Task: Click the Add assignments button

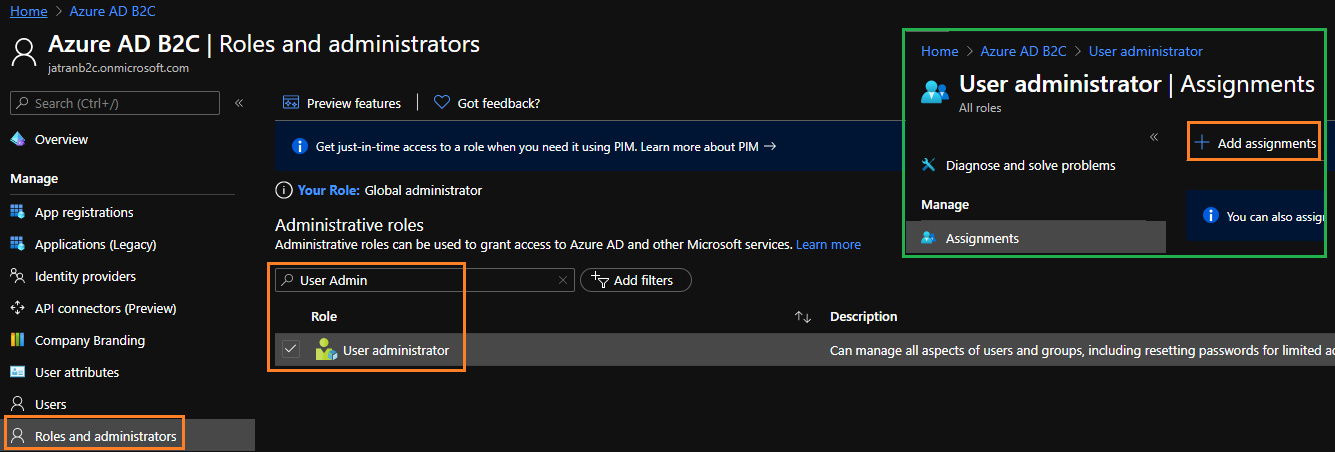Action: click(1256, 143)
